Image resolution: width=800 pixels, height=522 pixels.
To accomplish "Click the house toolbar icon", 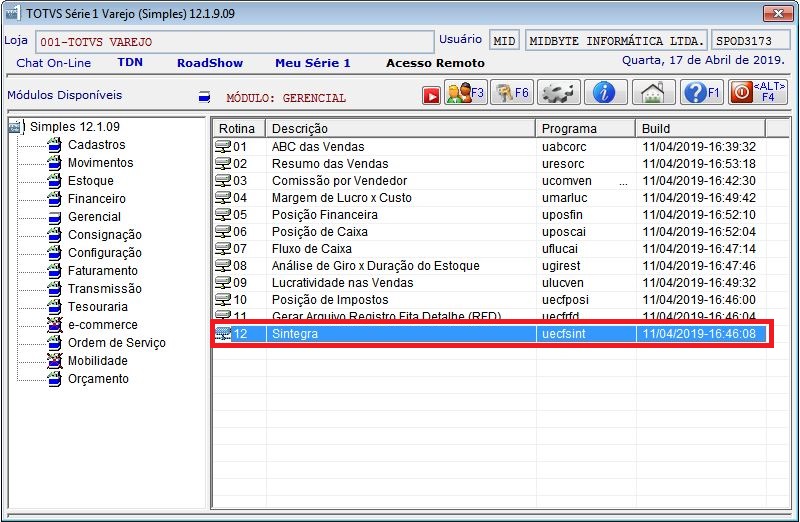I will tap(654, 92).
